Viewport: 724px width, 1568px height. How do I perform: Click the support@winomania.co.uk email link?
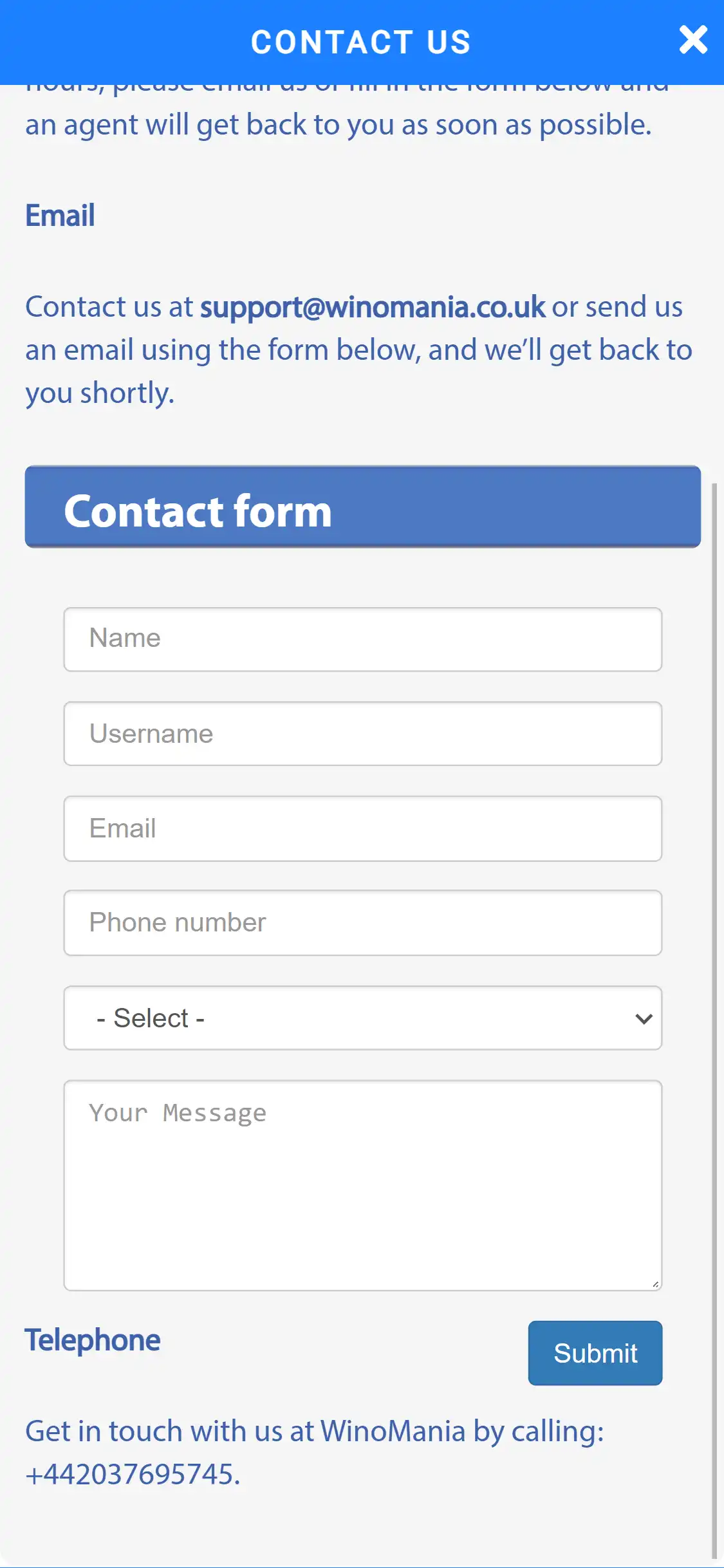(x=372, y=307)
